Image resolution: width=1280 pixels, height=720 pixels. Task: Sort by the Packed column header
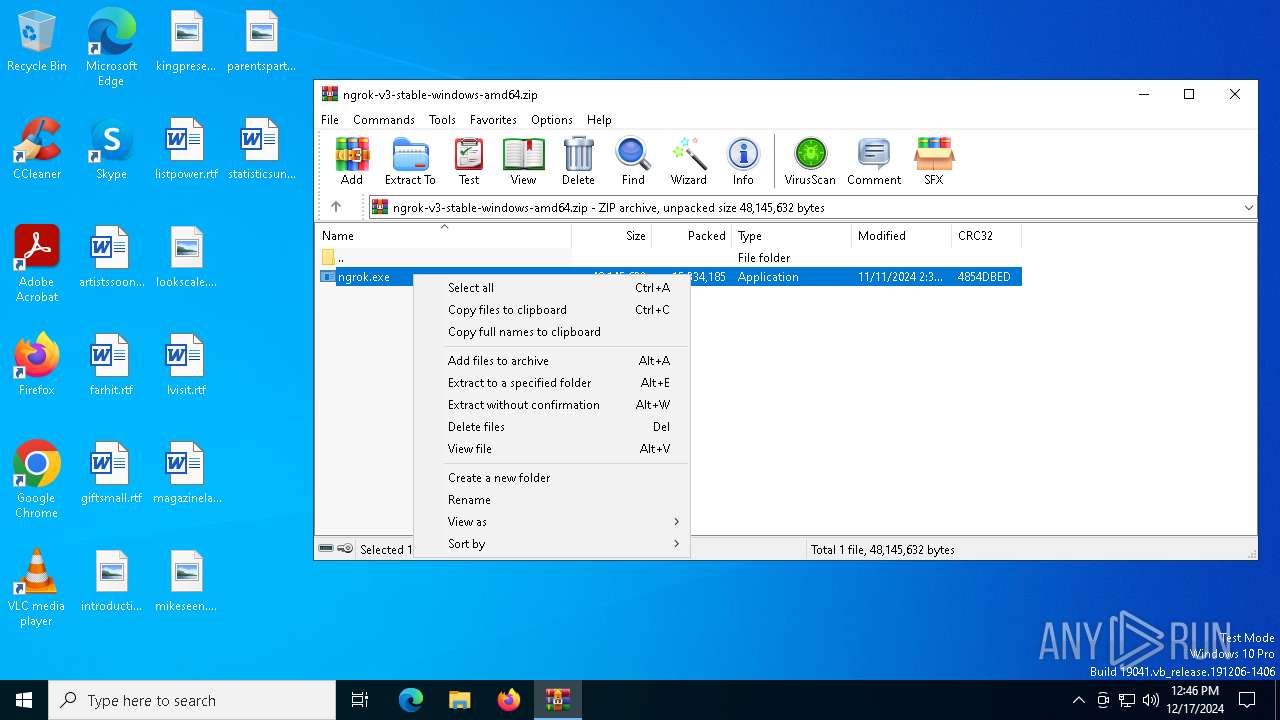click(691, 236)
